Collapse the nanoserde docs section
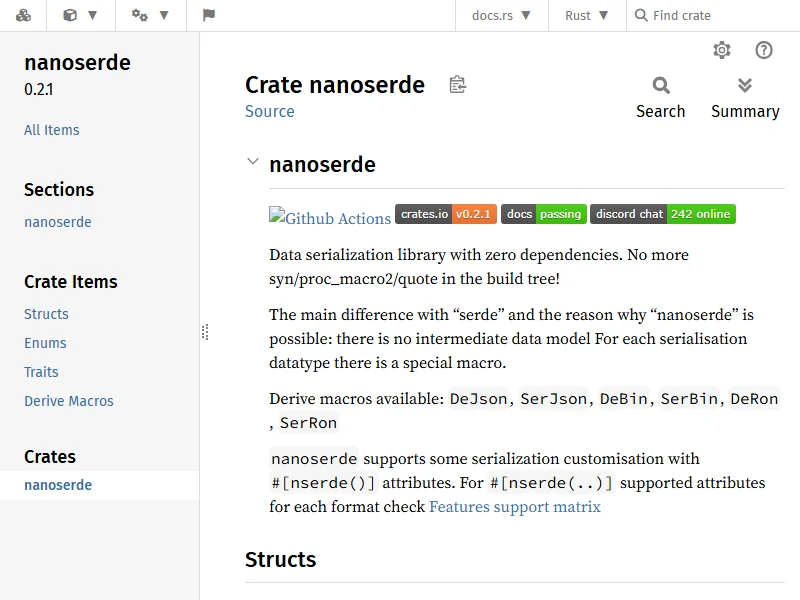The image size is (800, 600). [253, 162]
